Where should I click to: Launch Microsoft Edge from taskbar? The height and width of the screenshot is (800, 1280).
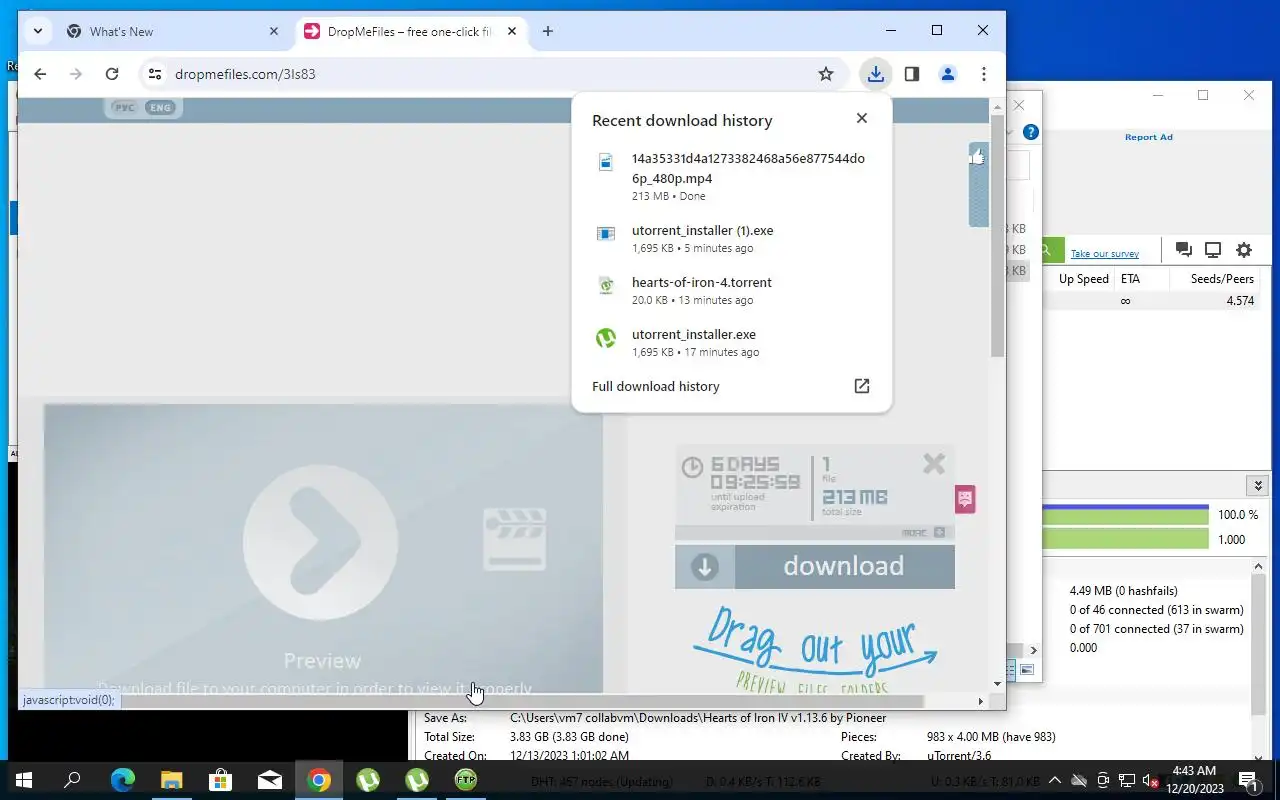[122, 780]
